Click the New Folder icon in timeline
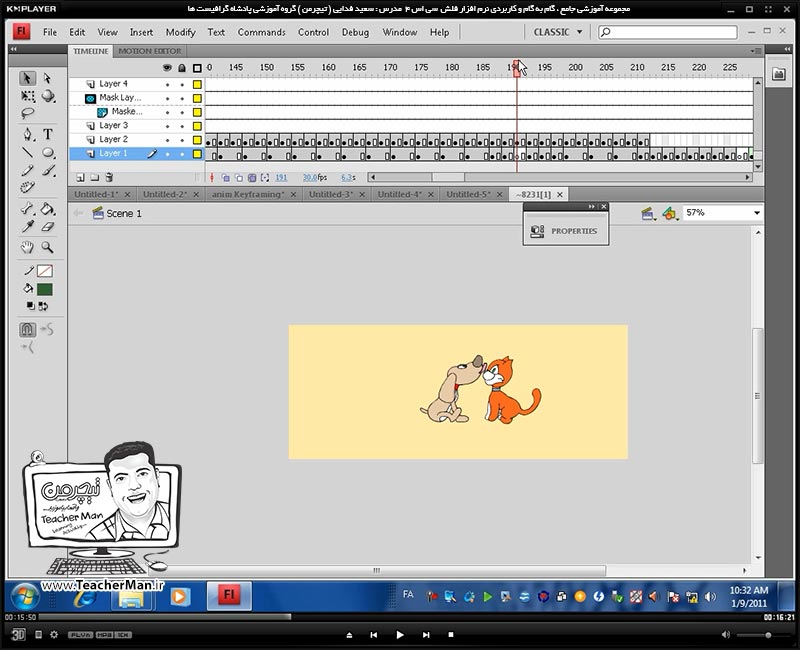The height and width of the screenshot is (650, 800). click(x=94, y=178)
